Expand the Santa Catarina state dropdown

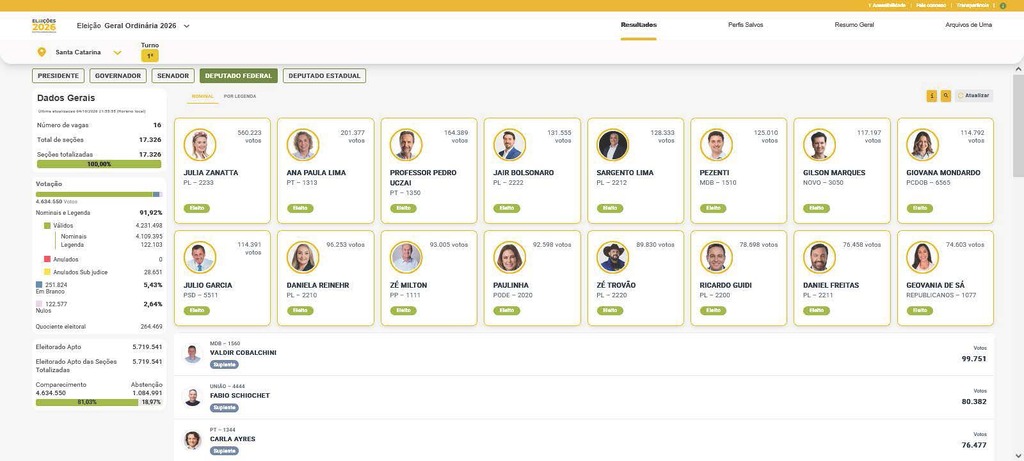click(x=118, y=52)
